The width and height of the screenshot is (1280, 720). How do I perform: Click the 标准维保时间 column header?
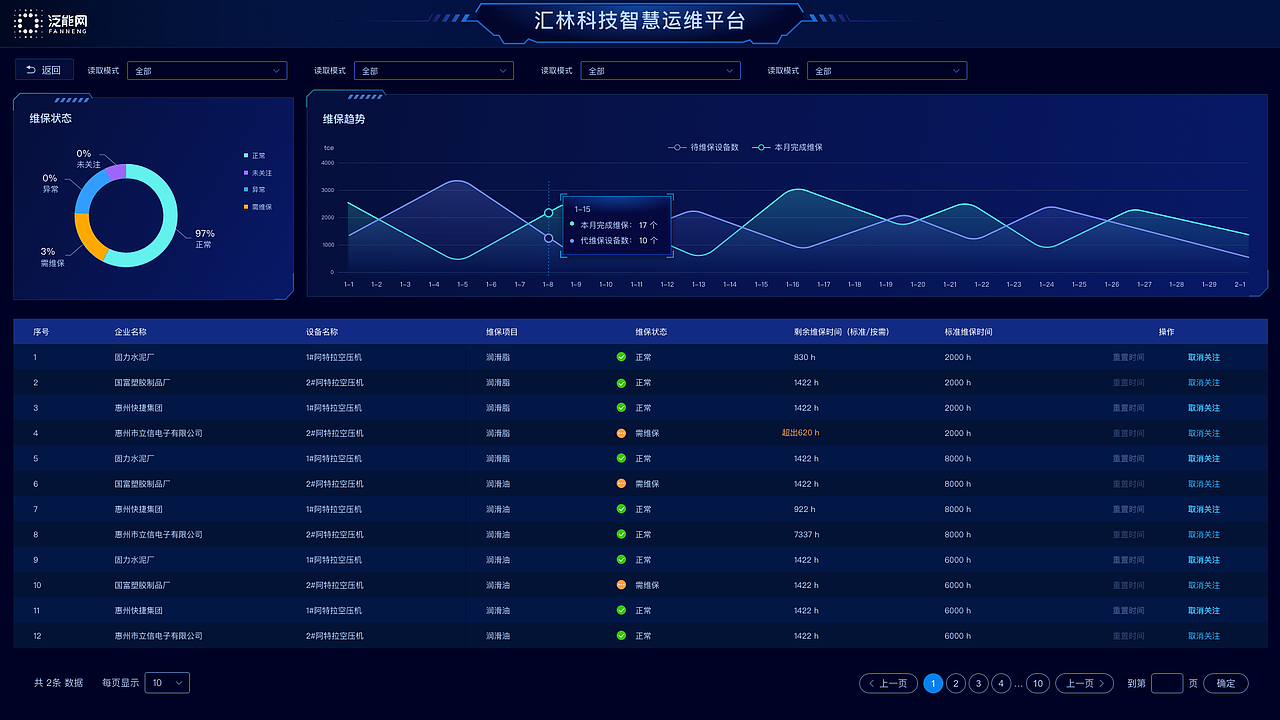pos(969,332)
